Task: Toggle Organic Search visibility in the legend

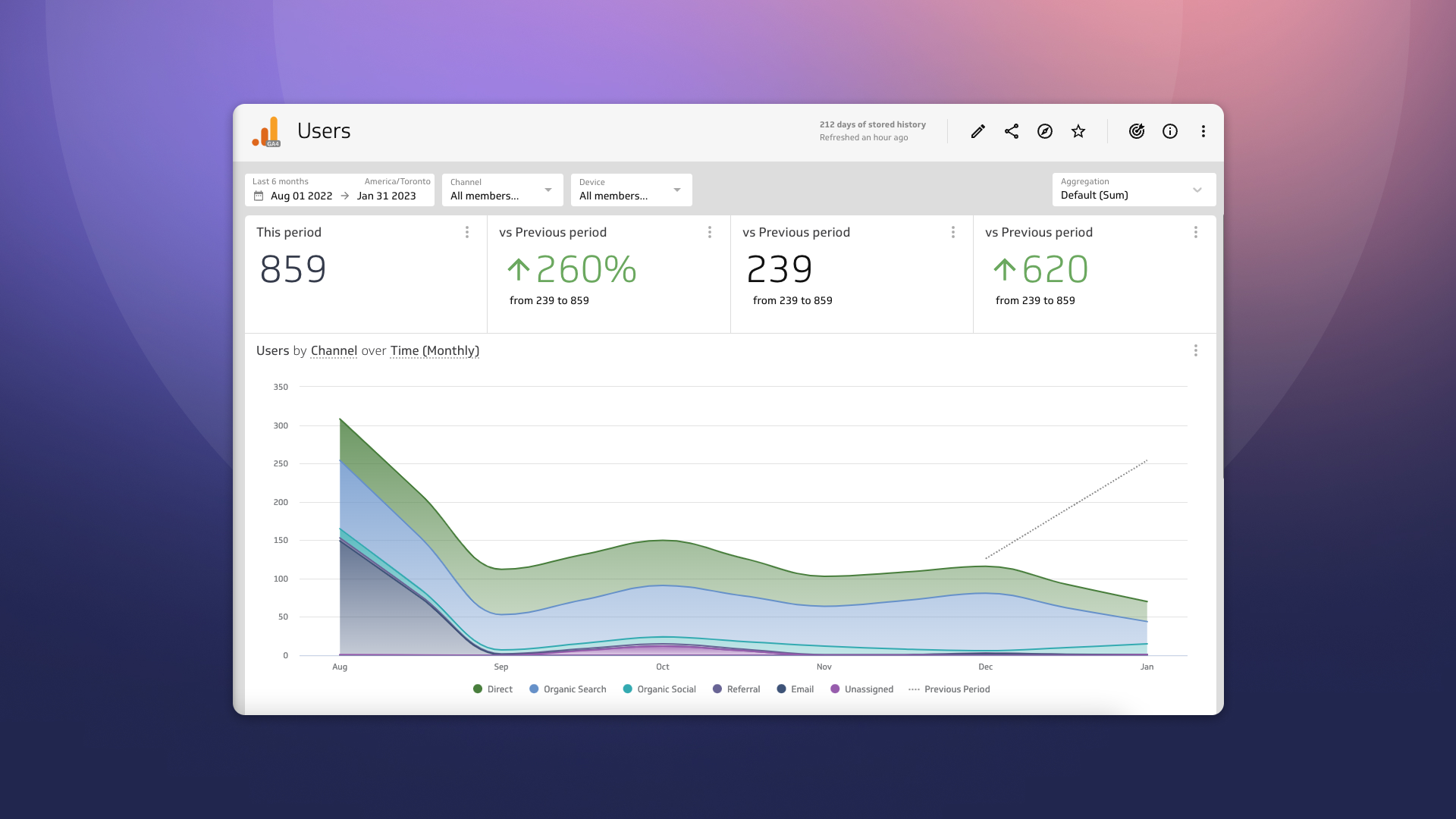Action: (567, 689)
